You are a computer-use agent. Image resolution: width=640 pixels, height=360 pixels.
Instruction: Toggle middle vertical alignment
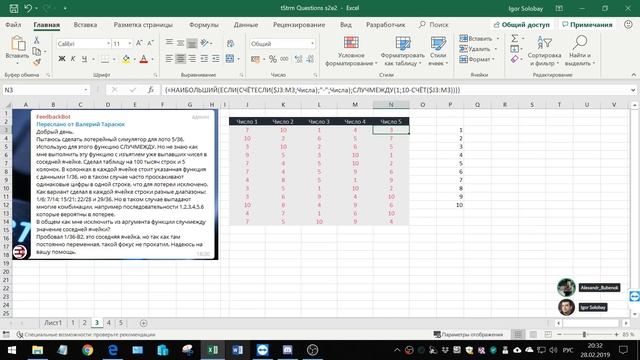click(x=180, y=43)
